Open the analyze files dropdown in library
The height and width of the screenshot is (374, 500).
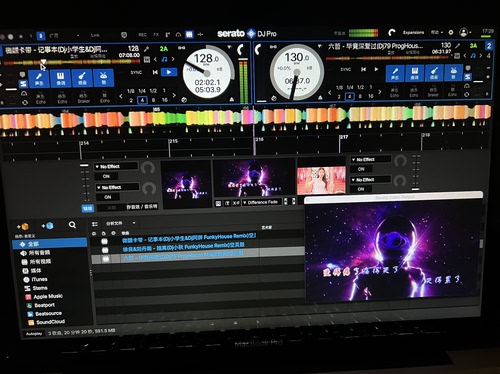(x=120, y=223)
